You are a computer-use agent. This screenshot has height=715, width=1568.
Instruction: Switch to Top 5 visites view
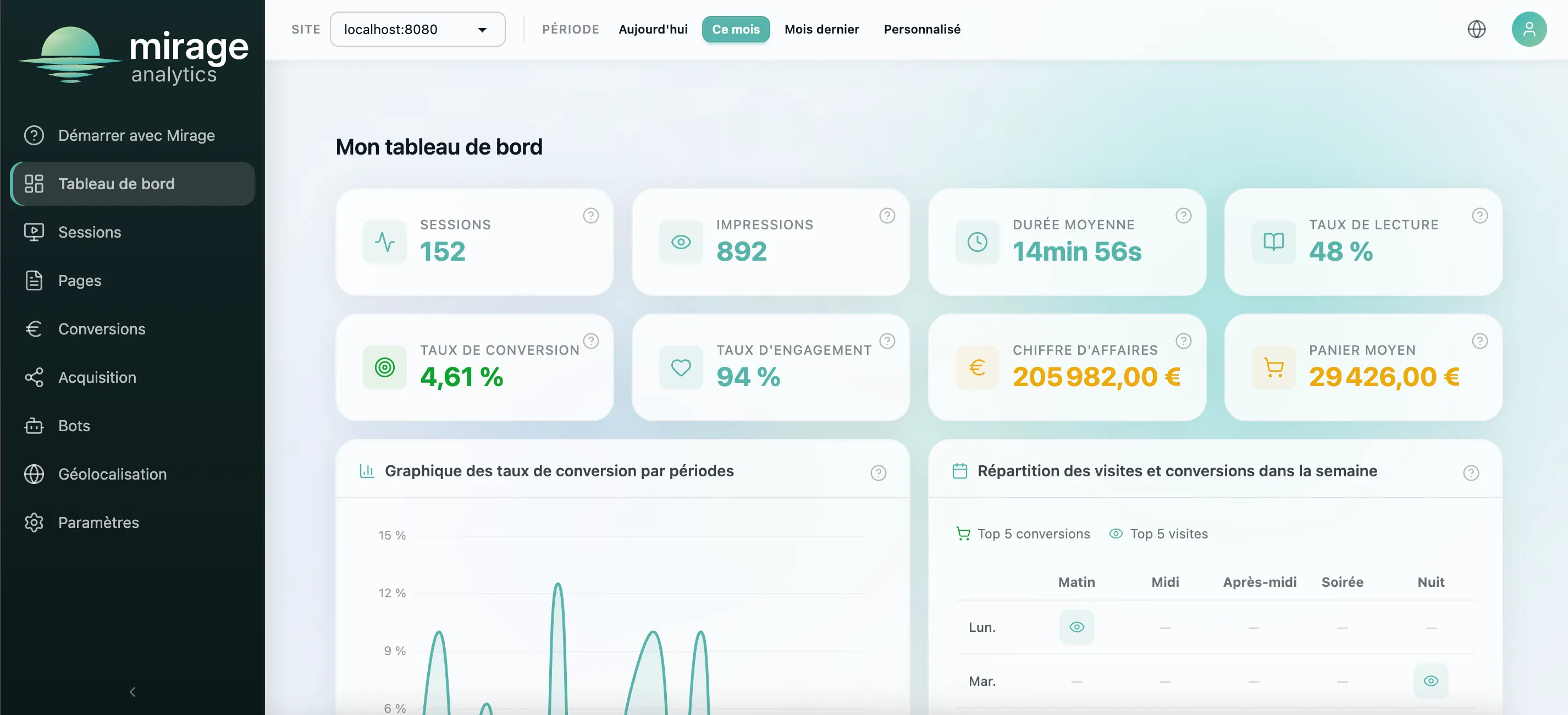coord(1168,533)
